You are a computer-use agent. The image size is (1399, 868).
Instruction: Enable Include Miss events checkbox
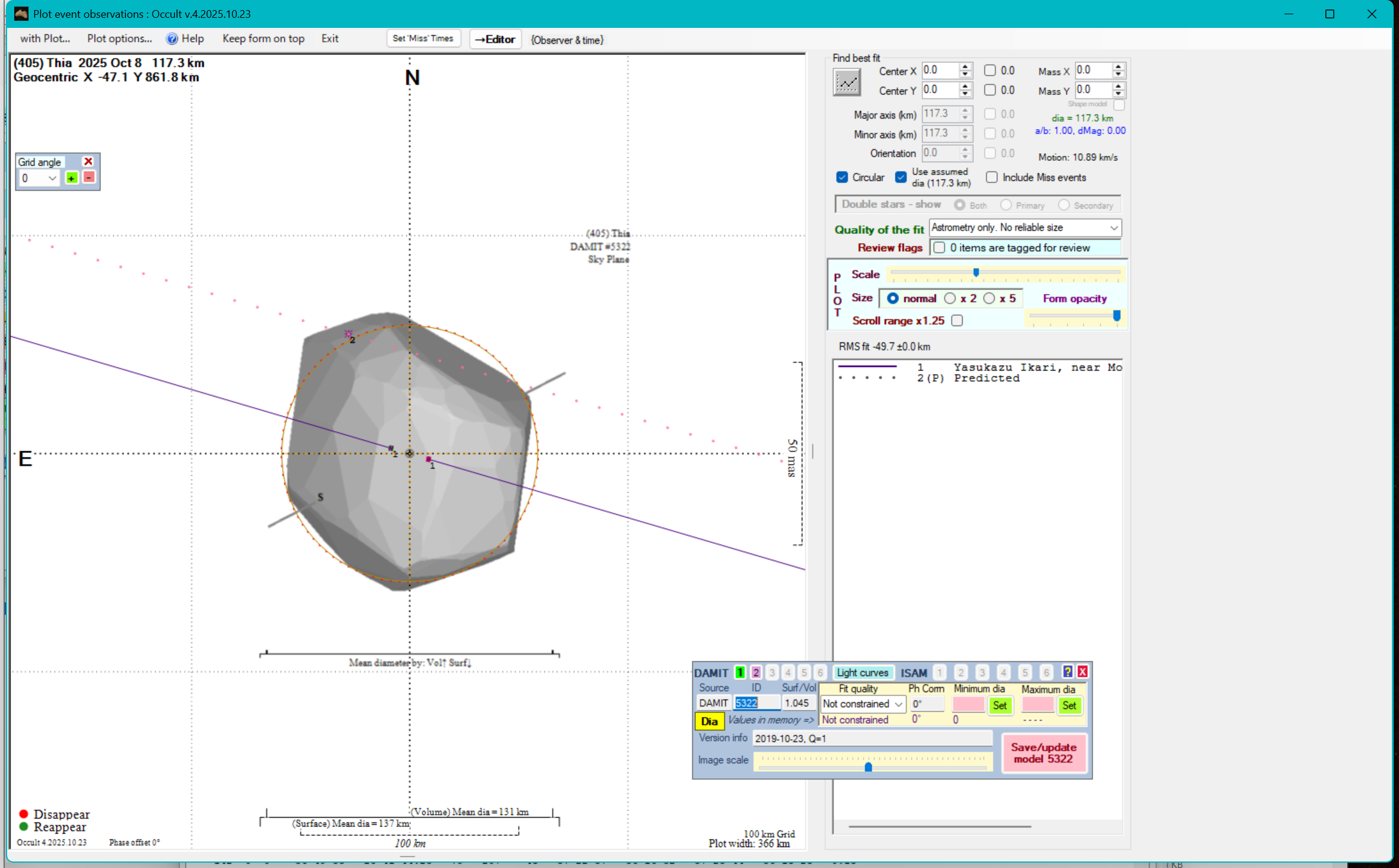[992, 178]
